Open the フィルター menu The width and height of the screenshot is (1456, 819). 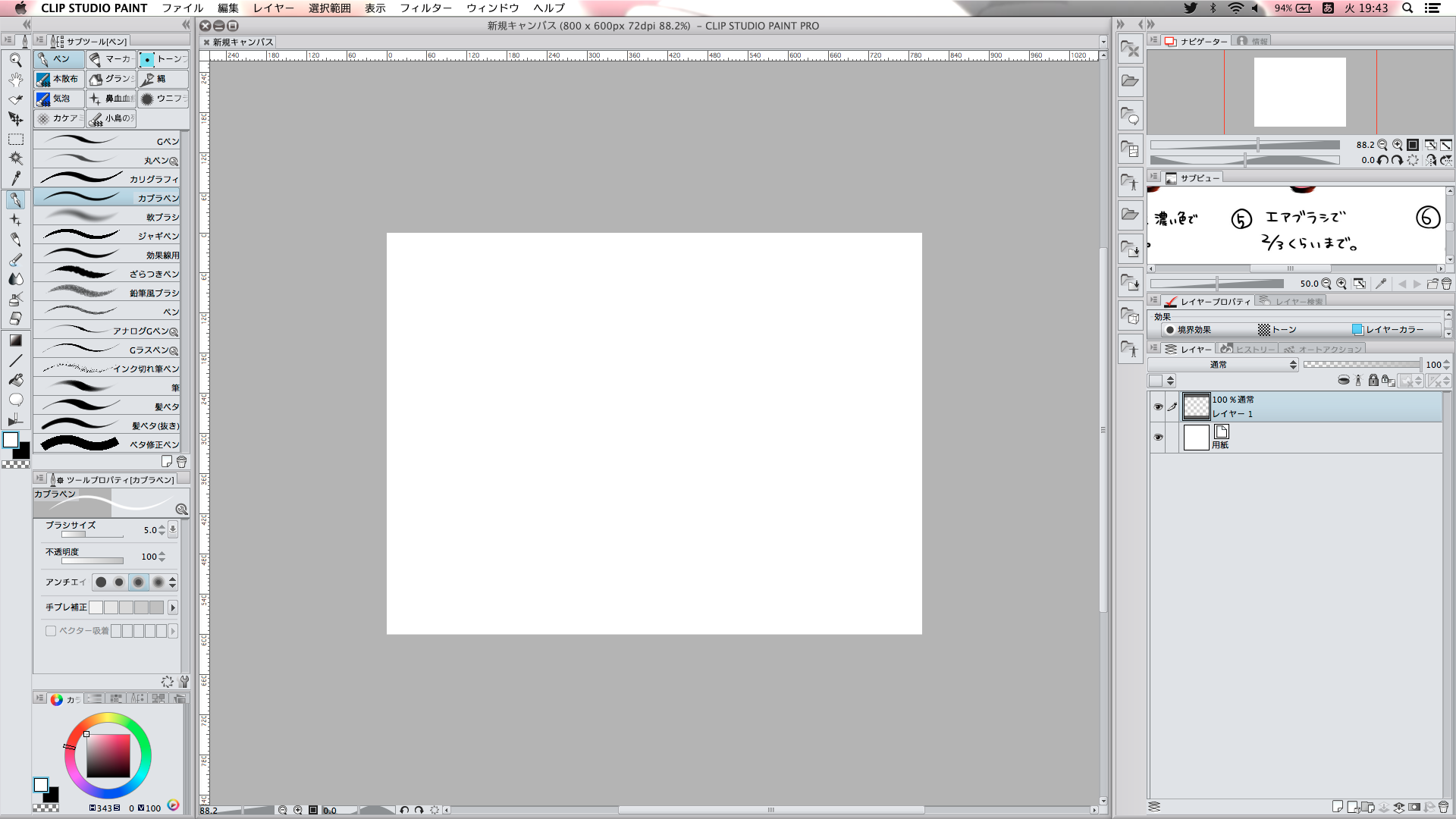click(x=425, y=8)
